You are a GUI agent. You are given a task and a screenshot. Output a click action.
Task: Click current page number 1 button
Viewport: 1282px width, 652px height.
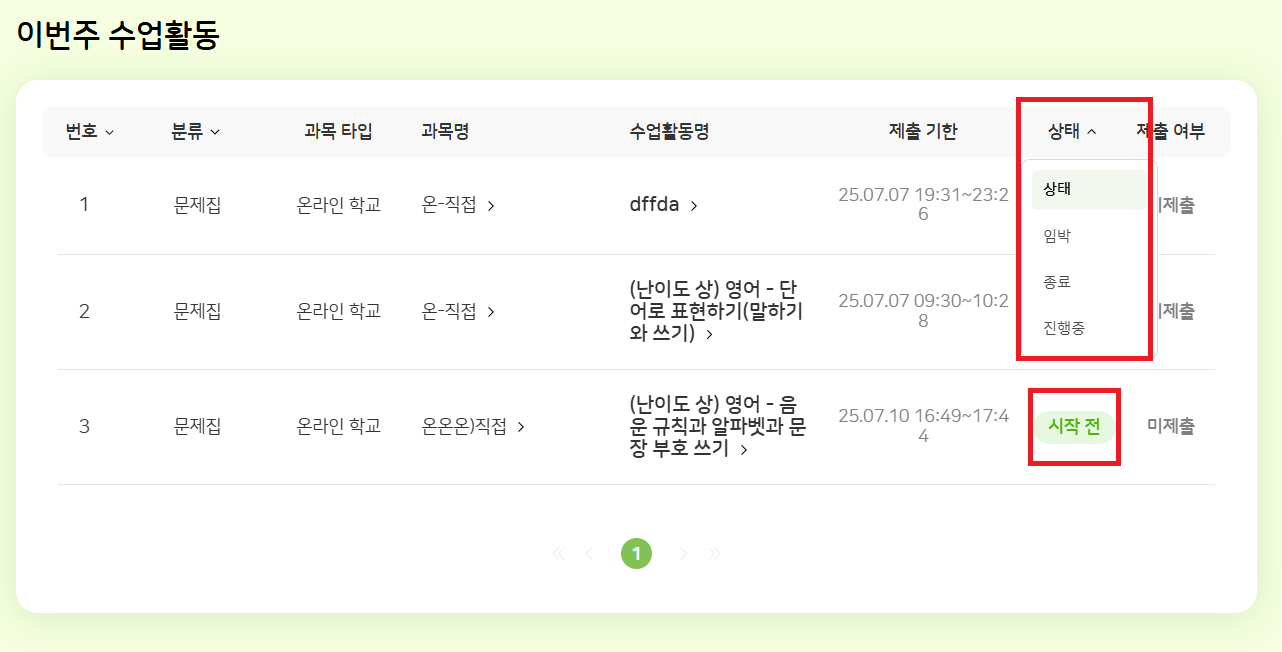(x=636, y=553)
